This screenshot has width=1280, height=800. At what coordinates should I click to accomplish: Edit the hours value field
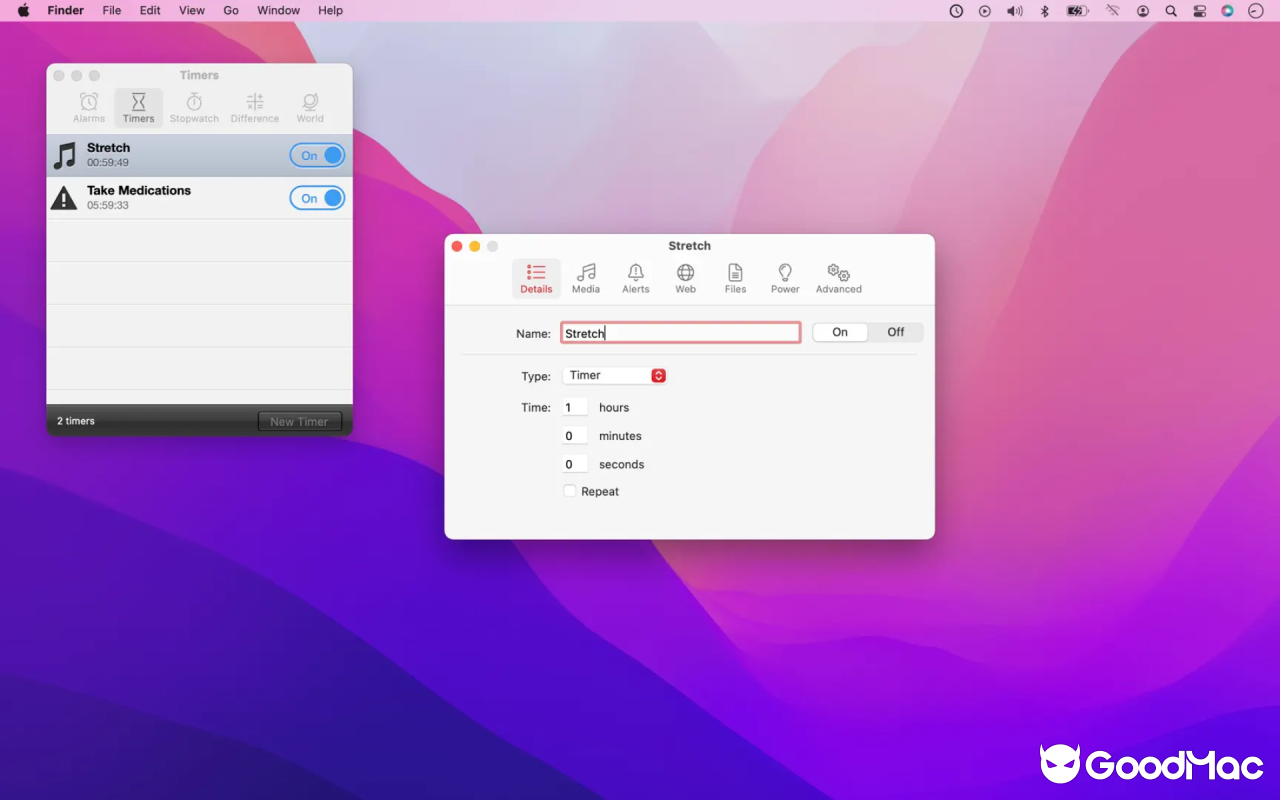[574, 407]
